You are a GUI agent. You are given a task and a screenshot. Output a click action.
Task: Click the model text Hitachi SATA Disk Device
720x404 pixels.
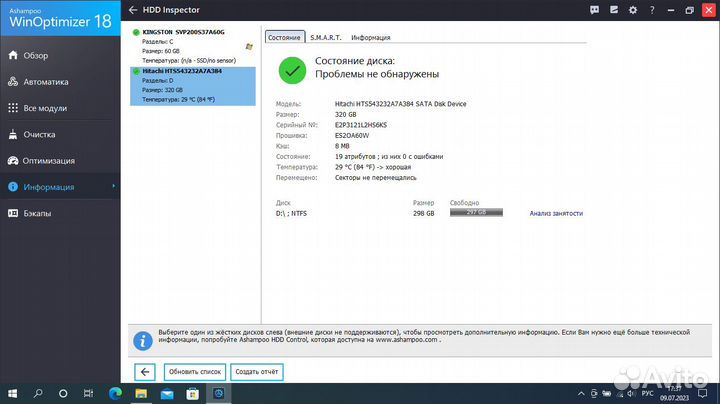[x=400, y=104]
